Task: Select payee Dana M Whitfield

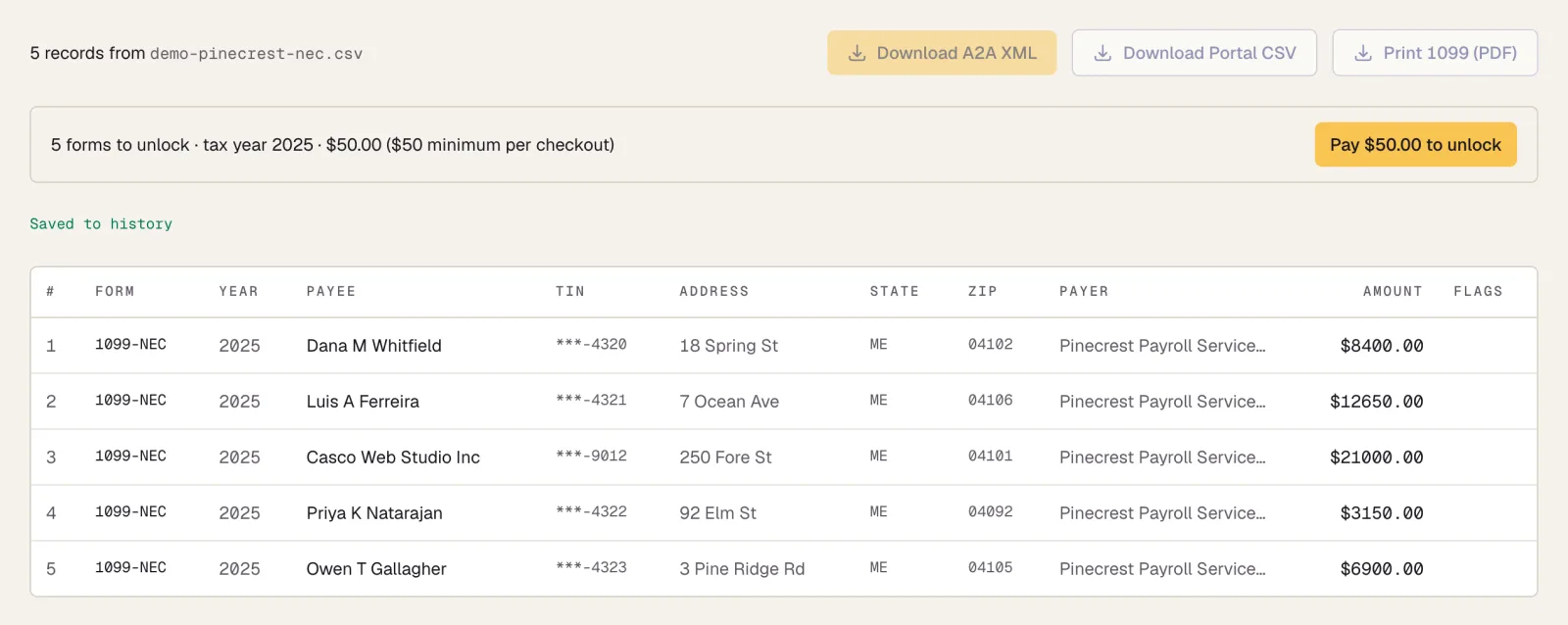Action: click(x=374, y=346)
